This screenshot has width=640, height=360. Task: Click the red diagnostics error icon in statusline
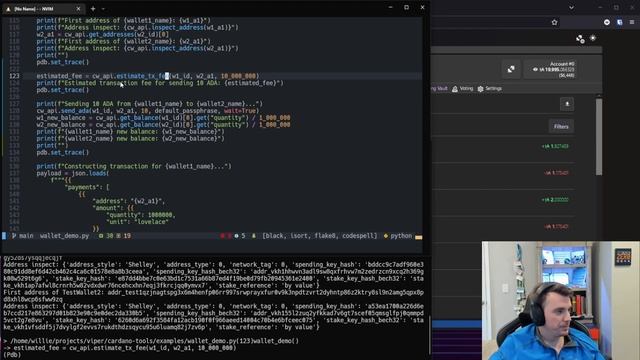click(222, 236)
